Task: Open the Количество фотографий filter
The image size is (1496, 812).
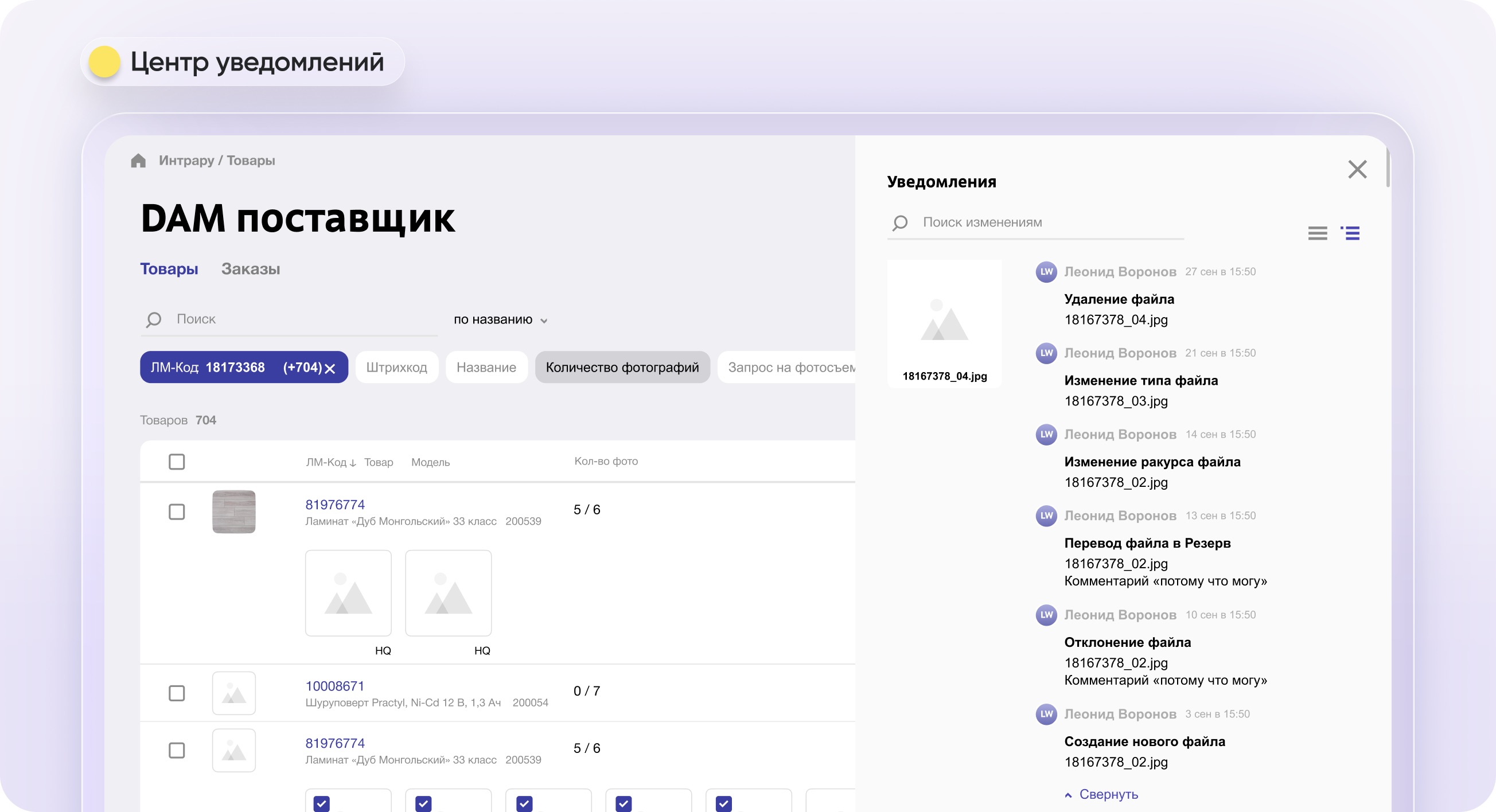Action: click(x=622, y=368)
